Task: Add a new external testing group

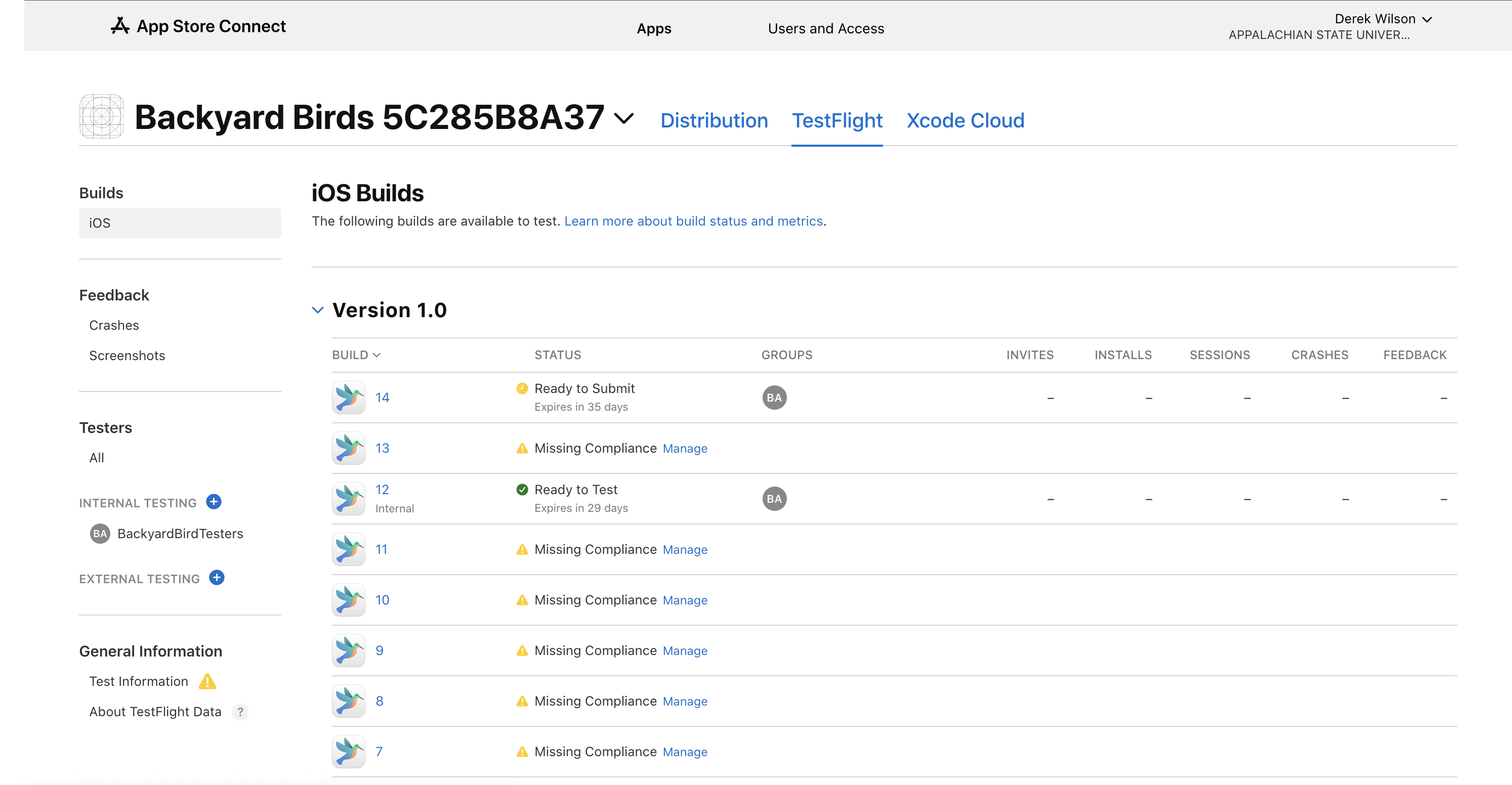Action: [x=217, y=578]
